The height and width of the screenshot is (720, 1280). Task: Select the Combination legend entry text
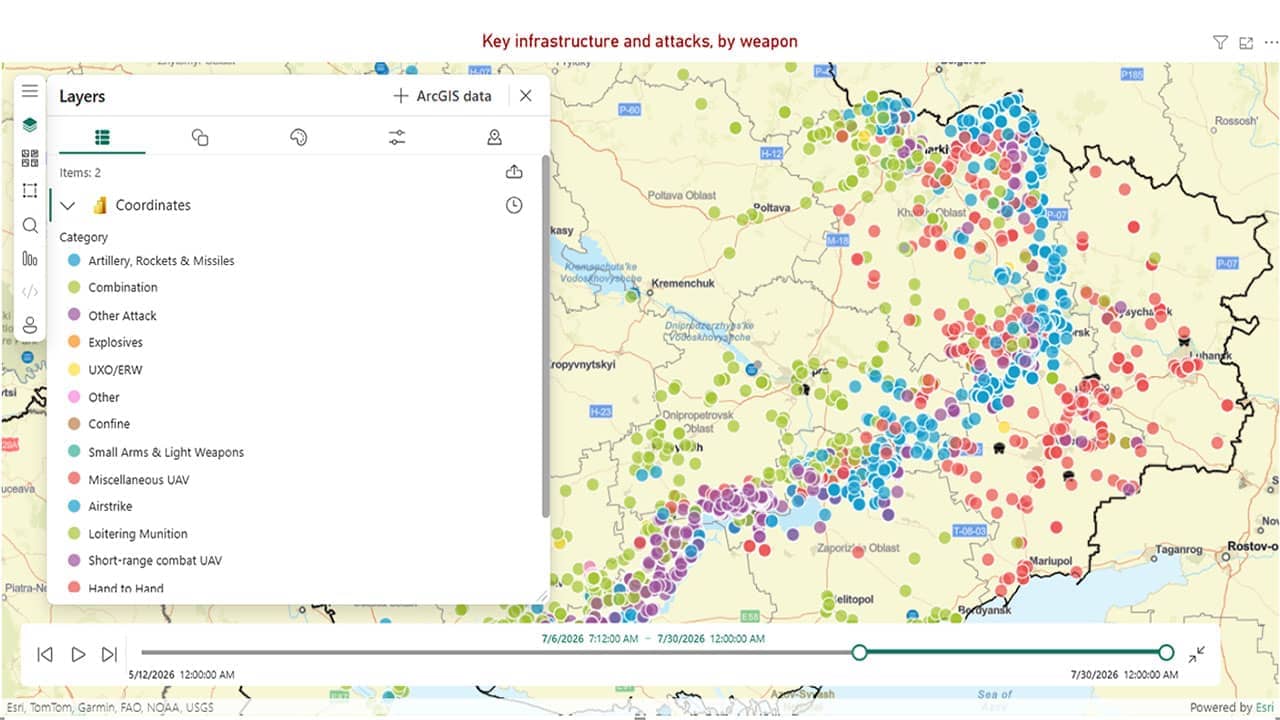(x=123, y=287)
